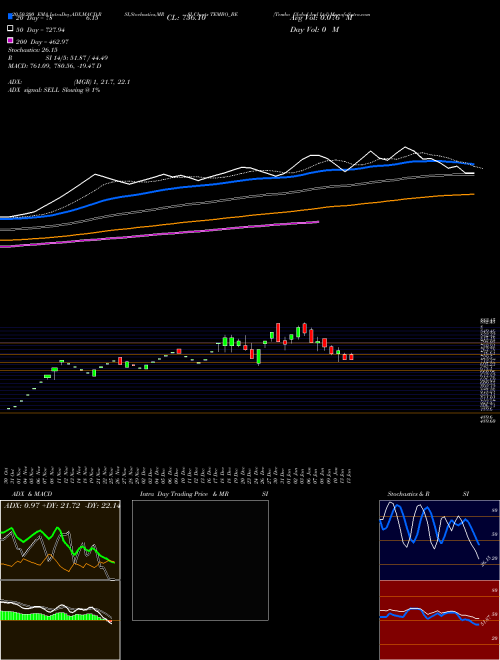Click the tallest red candlestick near the peak

(x=278, y=333)
